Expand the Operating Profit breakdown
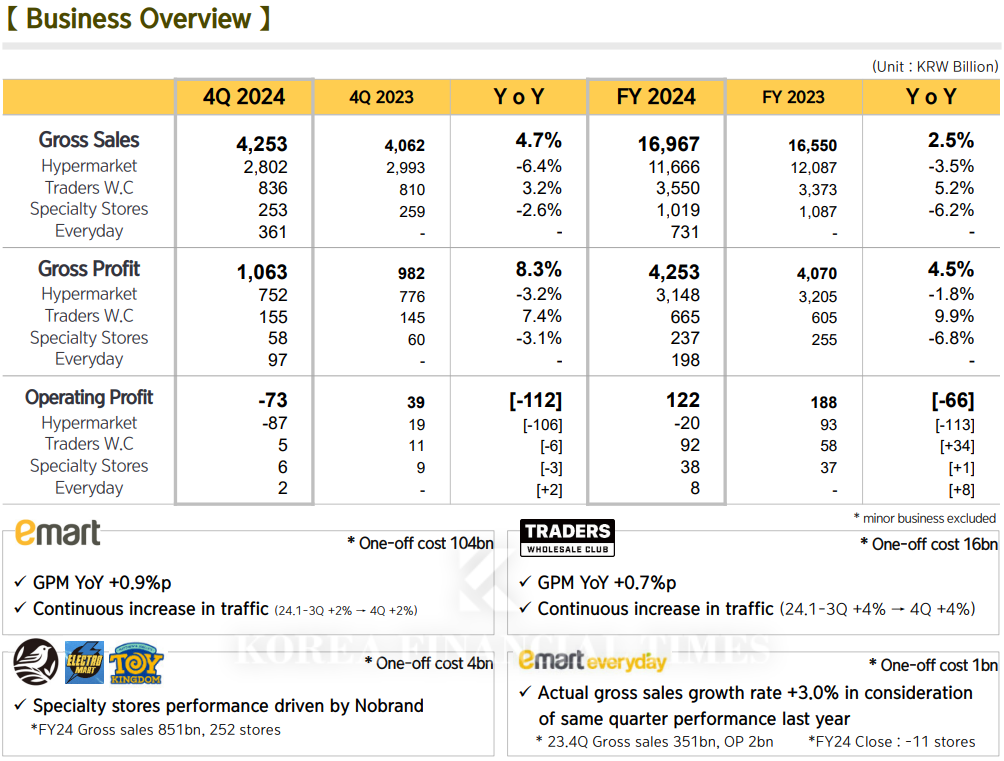 88,397
